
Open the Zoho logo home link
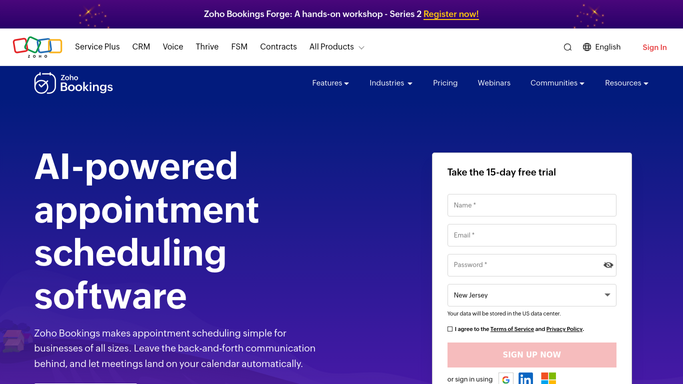37,47
